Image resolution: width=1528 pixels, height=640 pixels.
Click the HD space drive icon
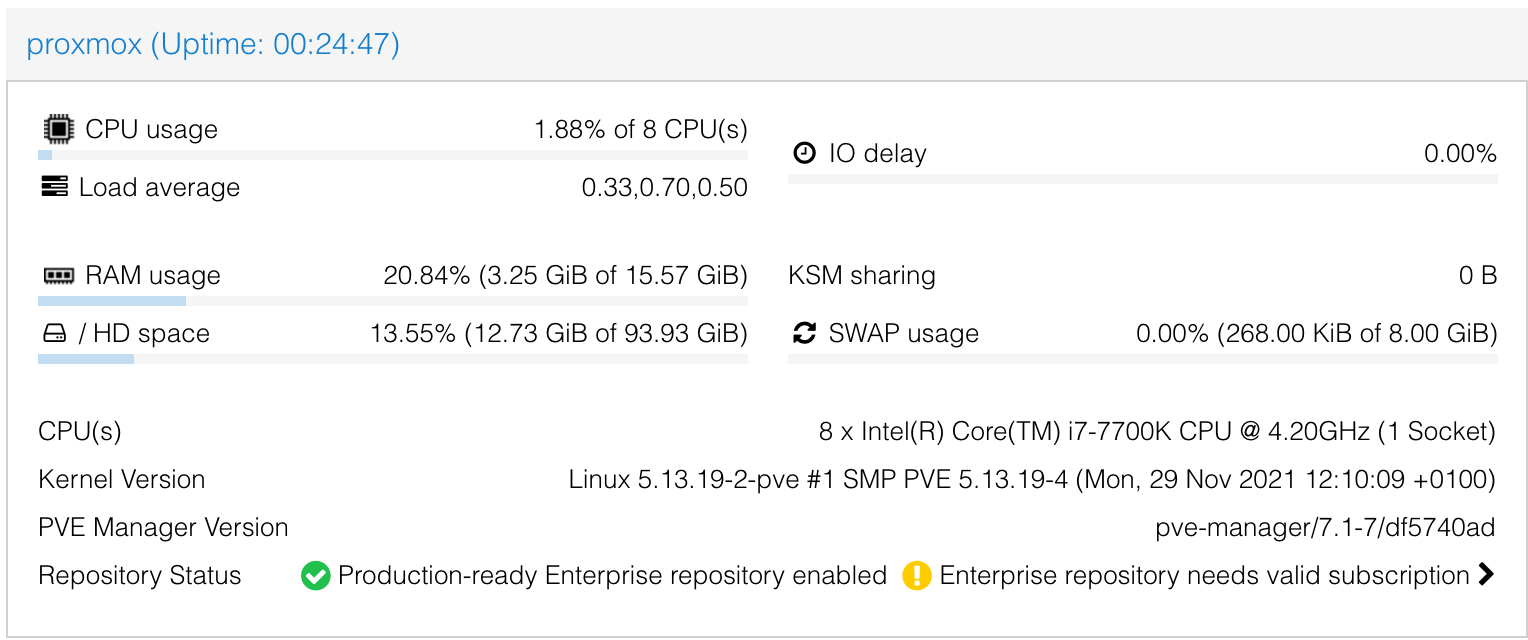[54, 333]
